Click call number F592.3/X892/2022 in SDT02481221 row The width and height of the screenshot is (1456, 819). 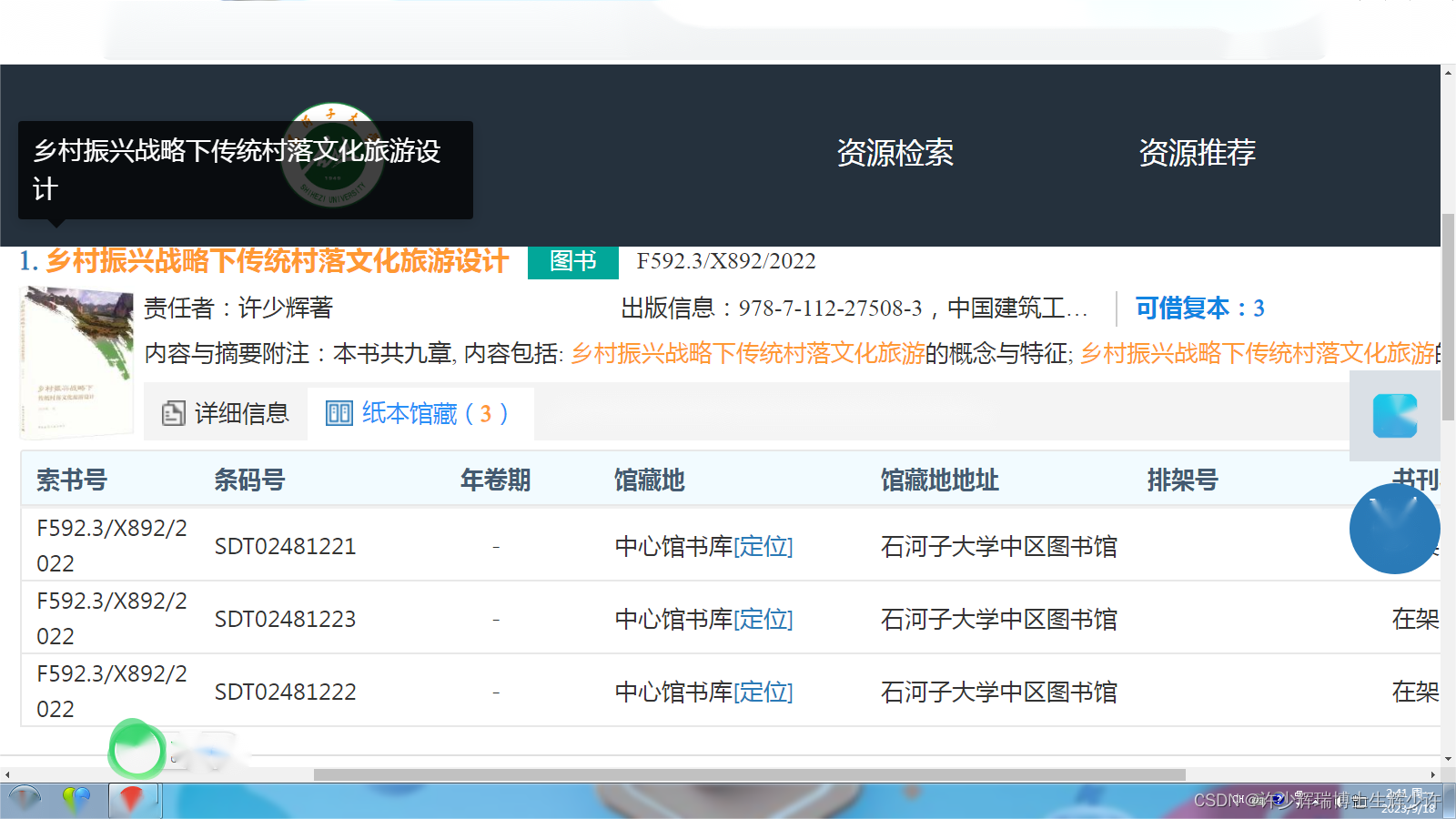pyautogui.click(x=111, y=545)
